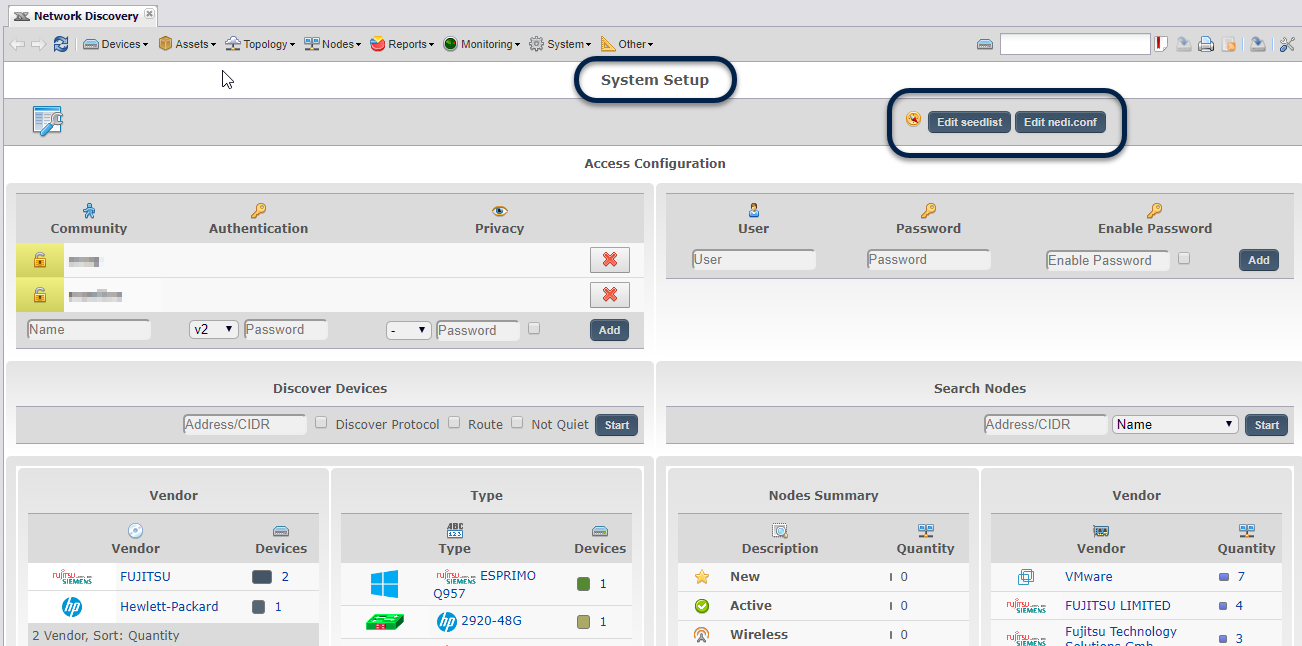This screenshot has height=646, width=1302.
Task: Click the blue quantity bar beside VMware
Action: [1223, 577]
